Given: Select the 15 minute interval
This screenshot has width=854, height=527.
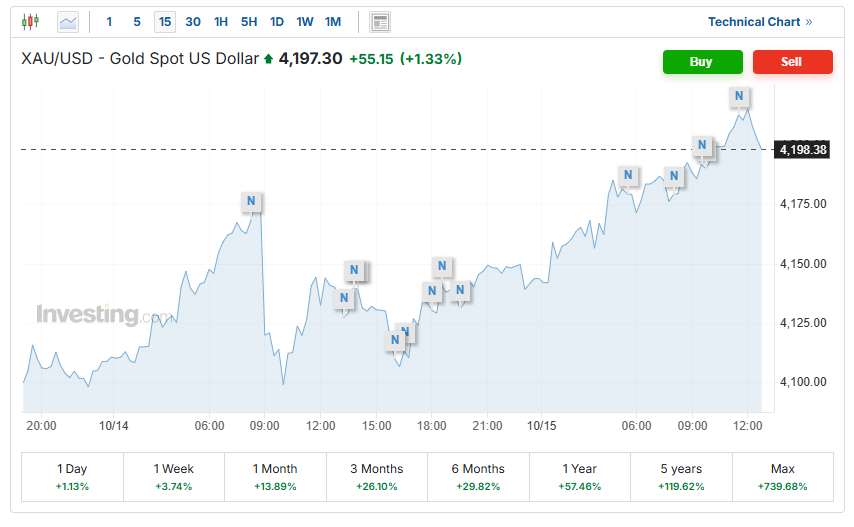Looking at the screenshot, I should click(x=165, y=21).
